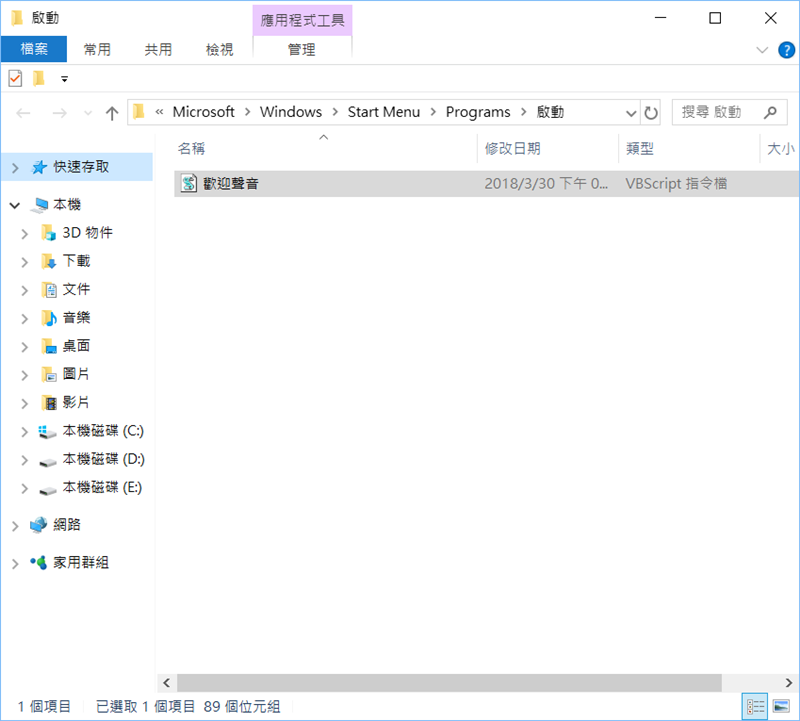Open the quick access toolbar customize dropdown
Screen dimensions: 800x721
65,79
